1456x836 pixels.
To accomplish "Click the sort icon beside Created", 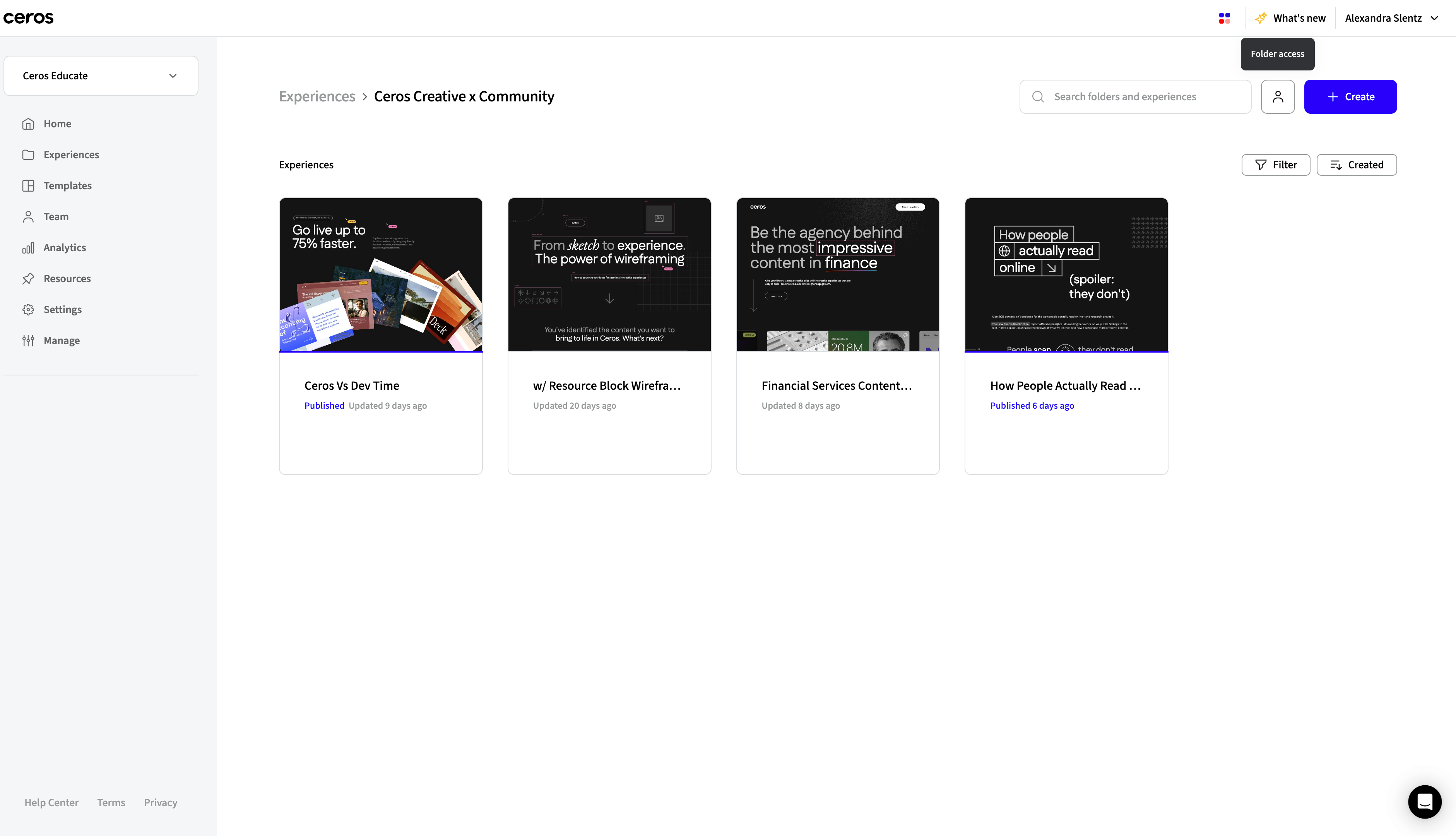I will coord(1336,165).
